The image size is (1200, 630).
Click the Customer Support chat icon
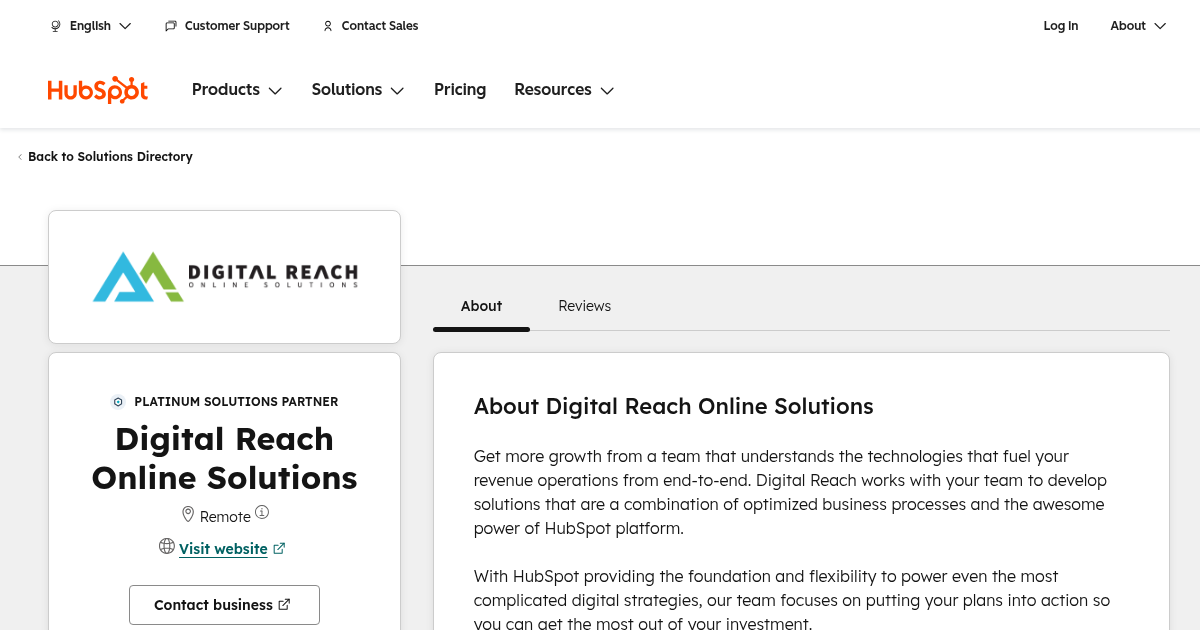(x=171, y=26)
